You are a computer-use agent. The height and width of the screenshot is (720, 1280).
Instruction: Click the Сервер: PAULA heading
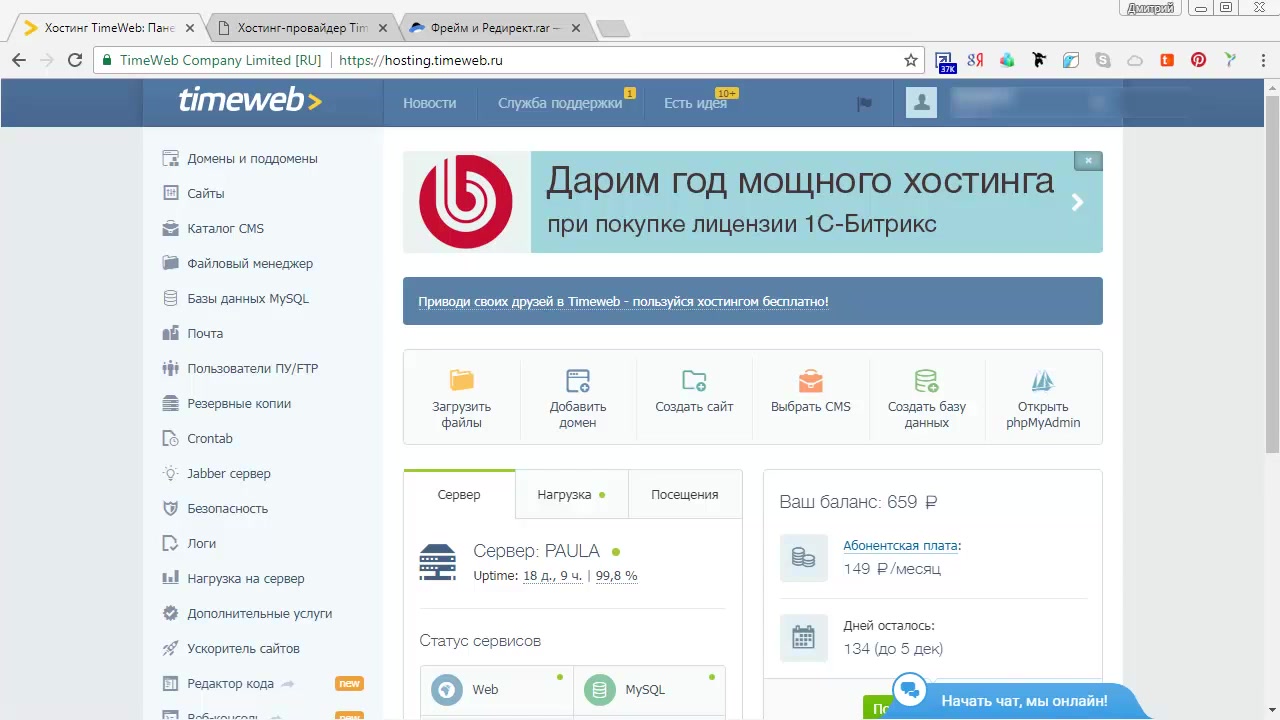tap(536, 551)
